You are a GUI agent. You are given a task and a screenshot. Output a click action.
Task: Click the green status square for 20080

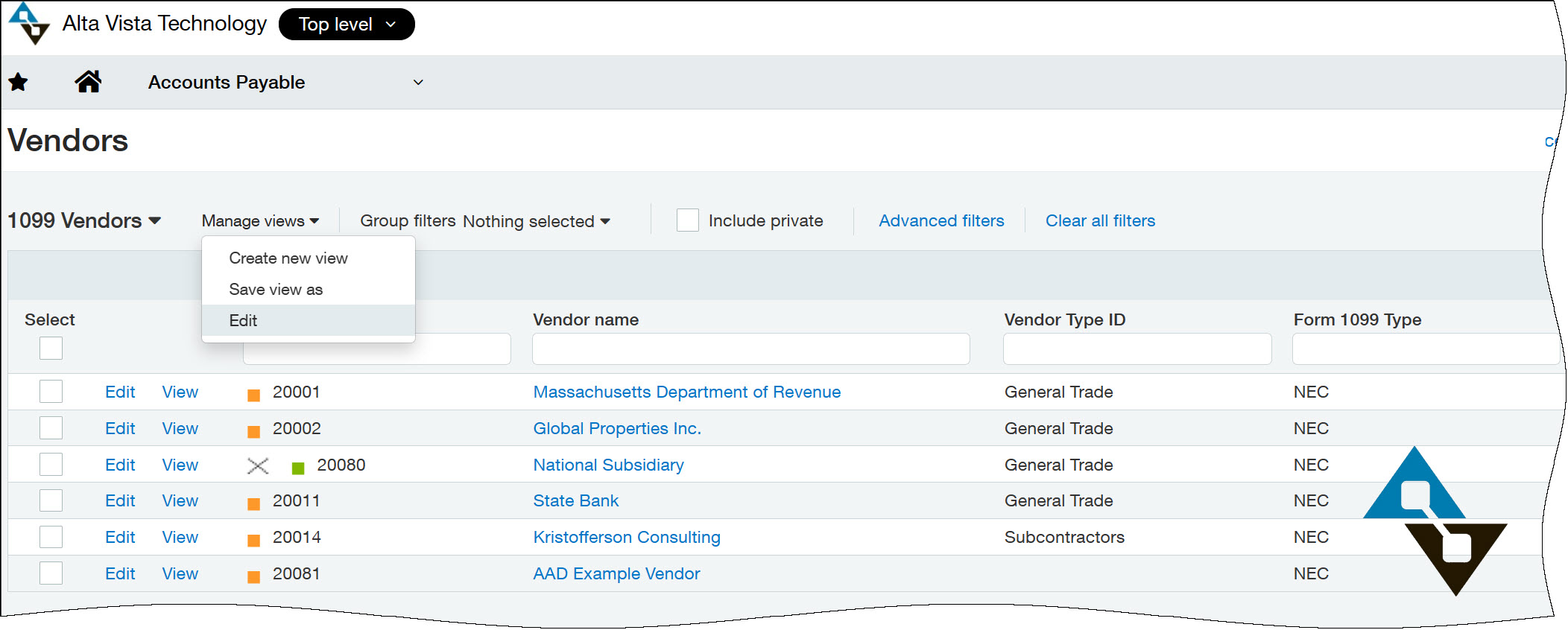point(298,468)
